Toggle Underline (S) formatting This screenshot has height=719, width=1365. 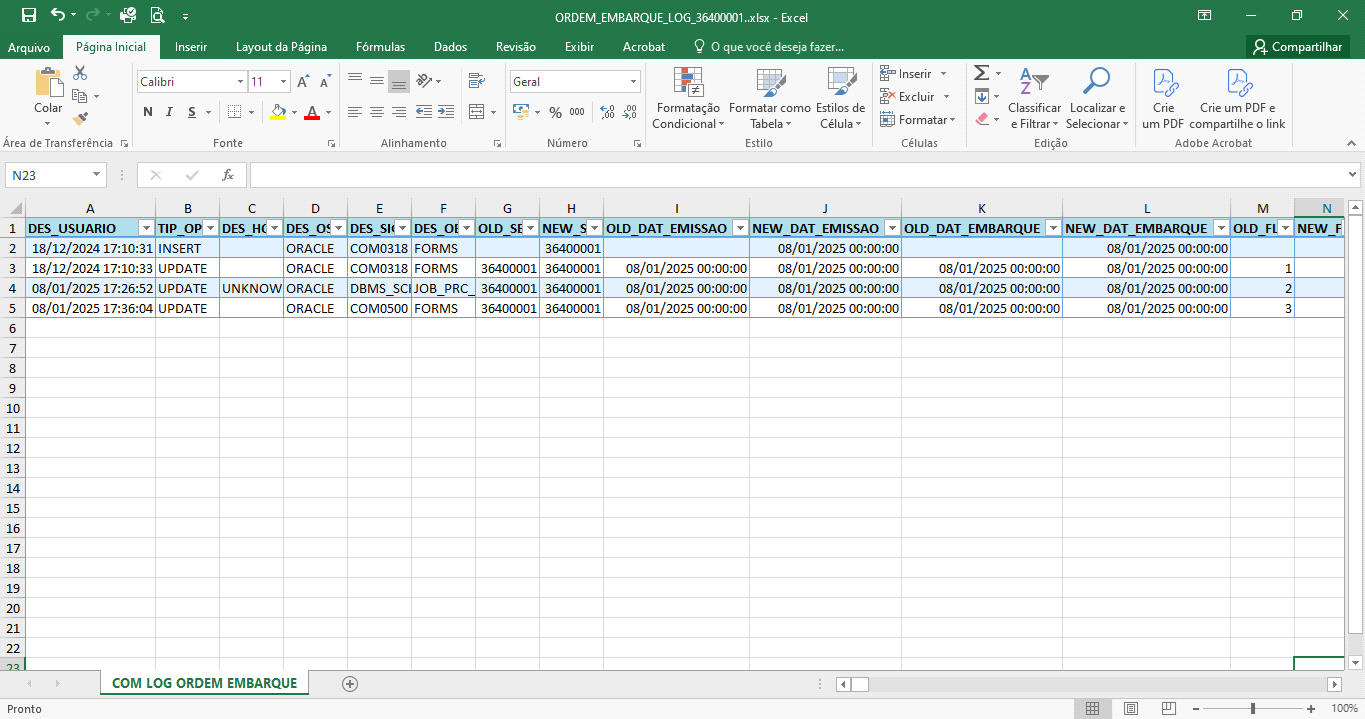[x=190, y=112]
